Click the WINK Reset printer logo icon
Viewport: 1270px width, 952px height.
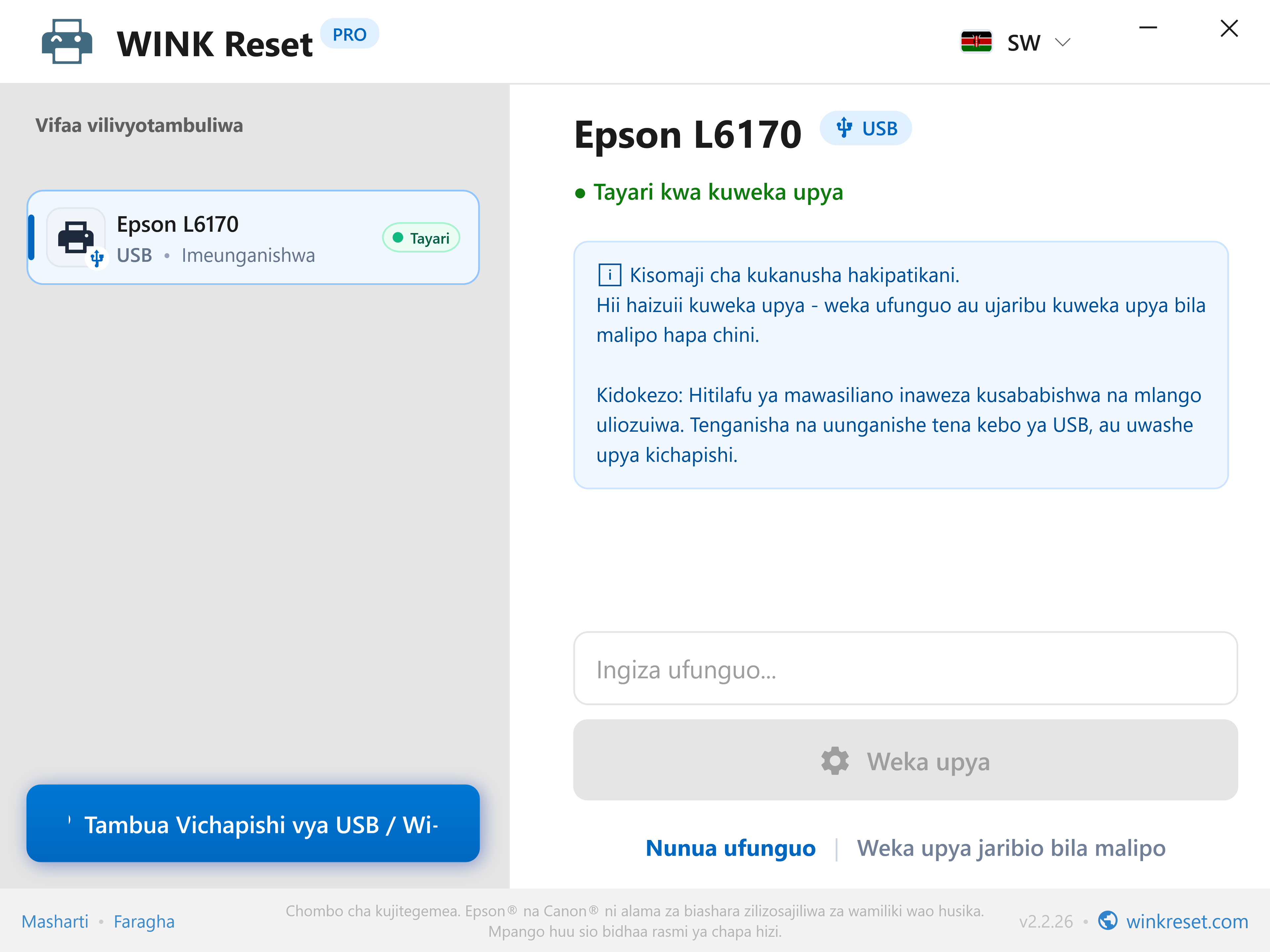tap(66, 42)
